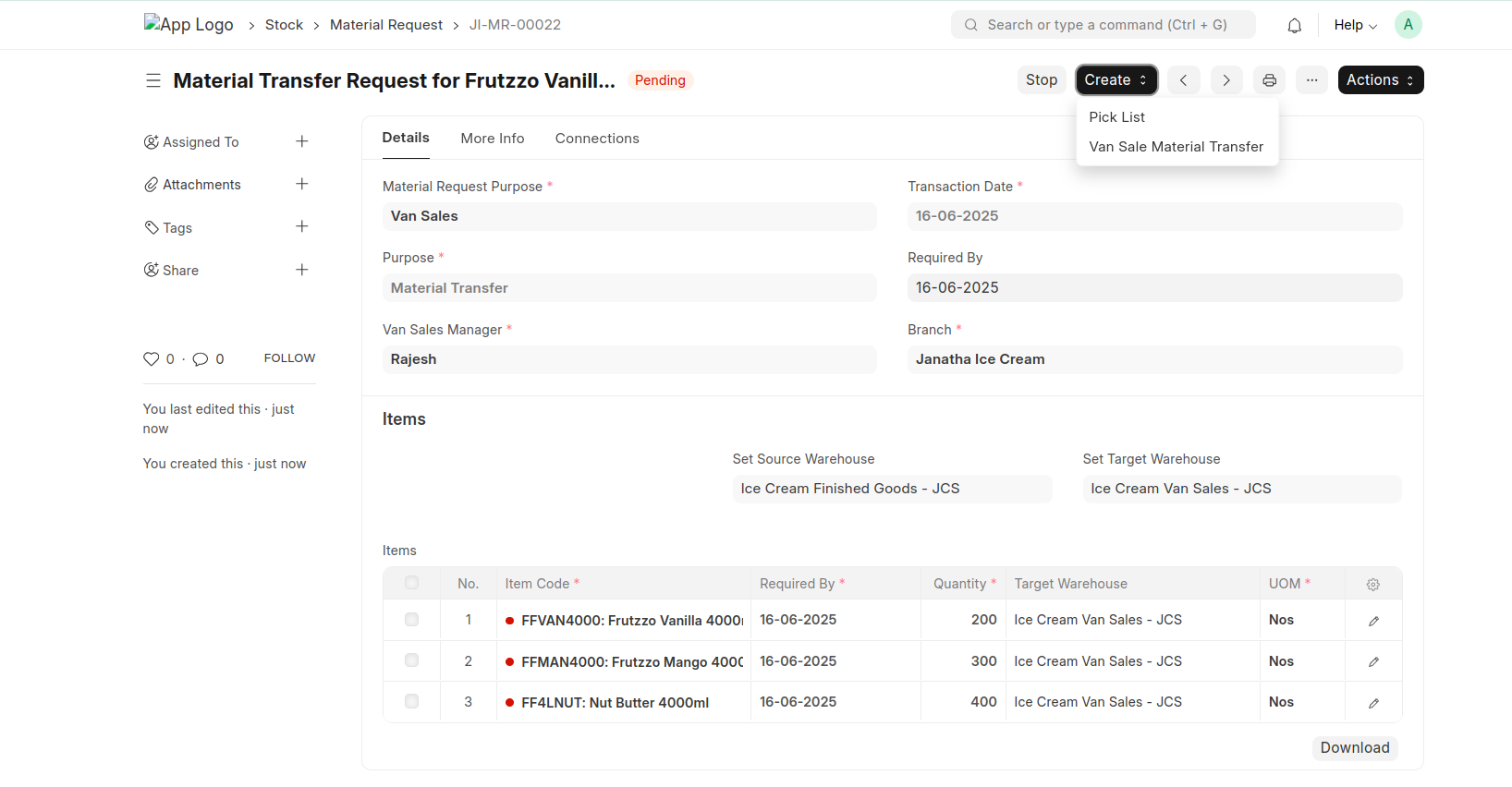Viewport: 1512px width, 787px height.
Task: Click the notification bell icon
Action: (1294, 26)
